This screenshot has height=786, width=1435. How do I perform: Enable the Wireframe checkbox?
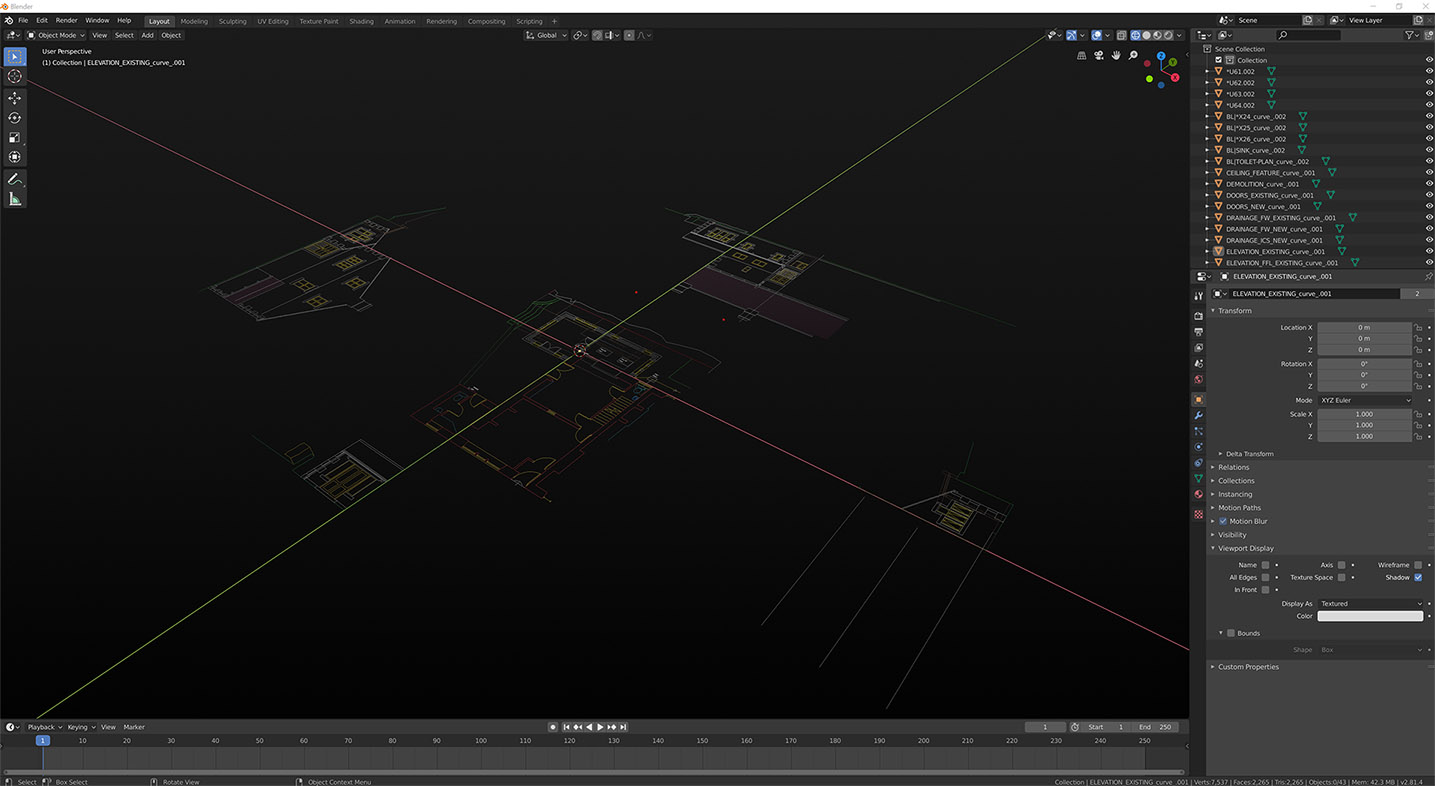1418,565
